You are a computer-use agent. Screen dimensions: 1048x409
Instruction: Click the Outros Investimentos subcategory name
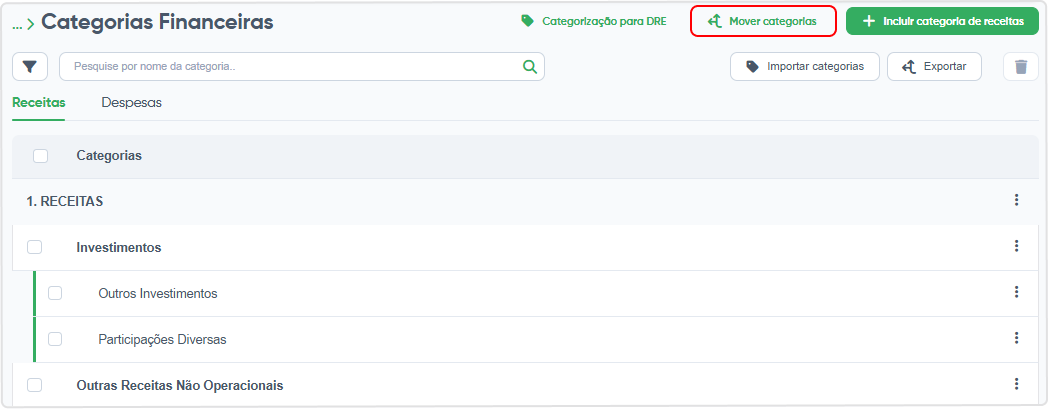point(158,293)
